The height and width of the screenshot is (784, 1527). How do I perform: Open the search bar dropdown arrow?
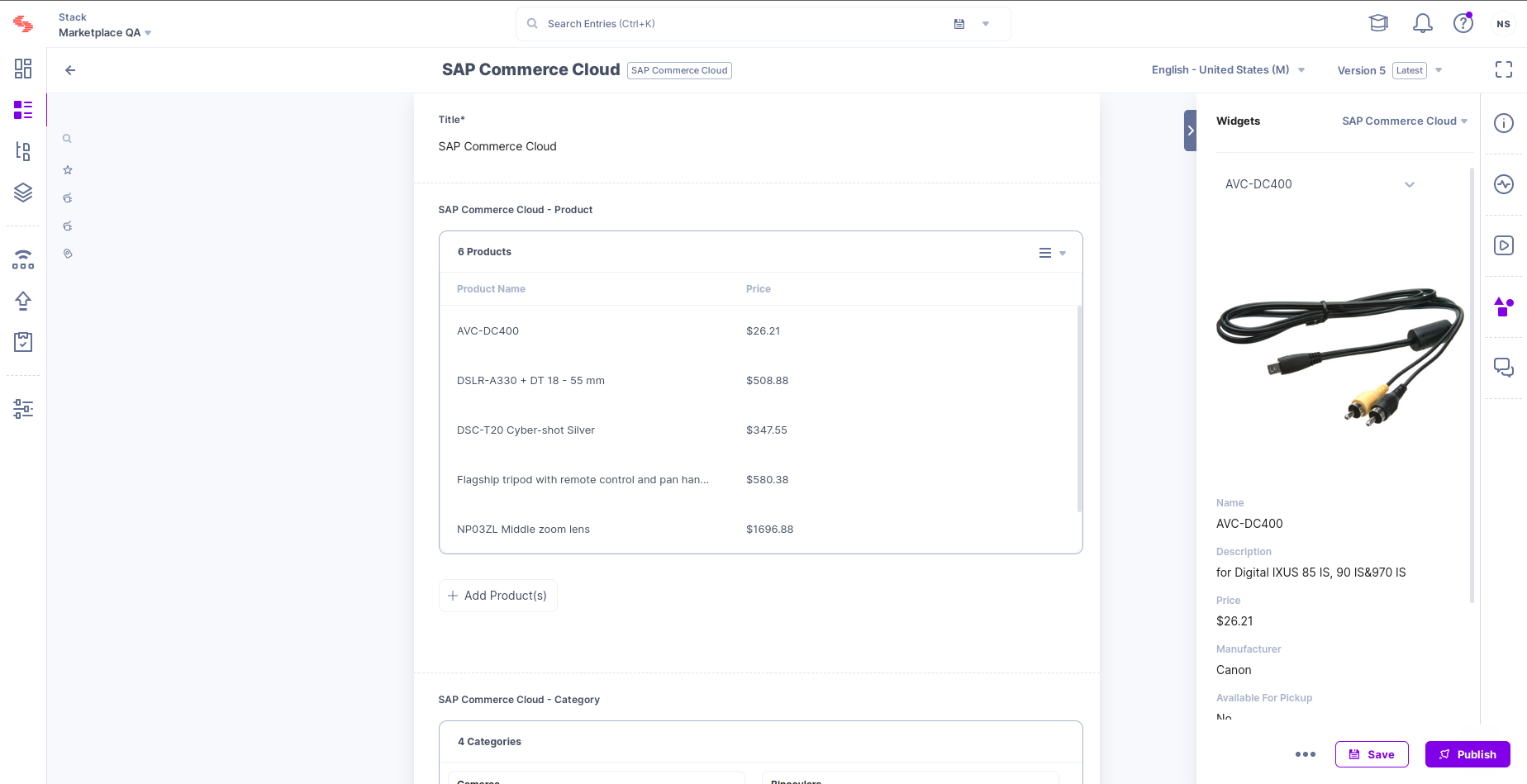[986, 24]
